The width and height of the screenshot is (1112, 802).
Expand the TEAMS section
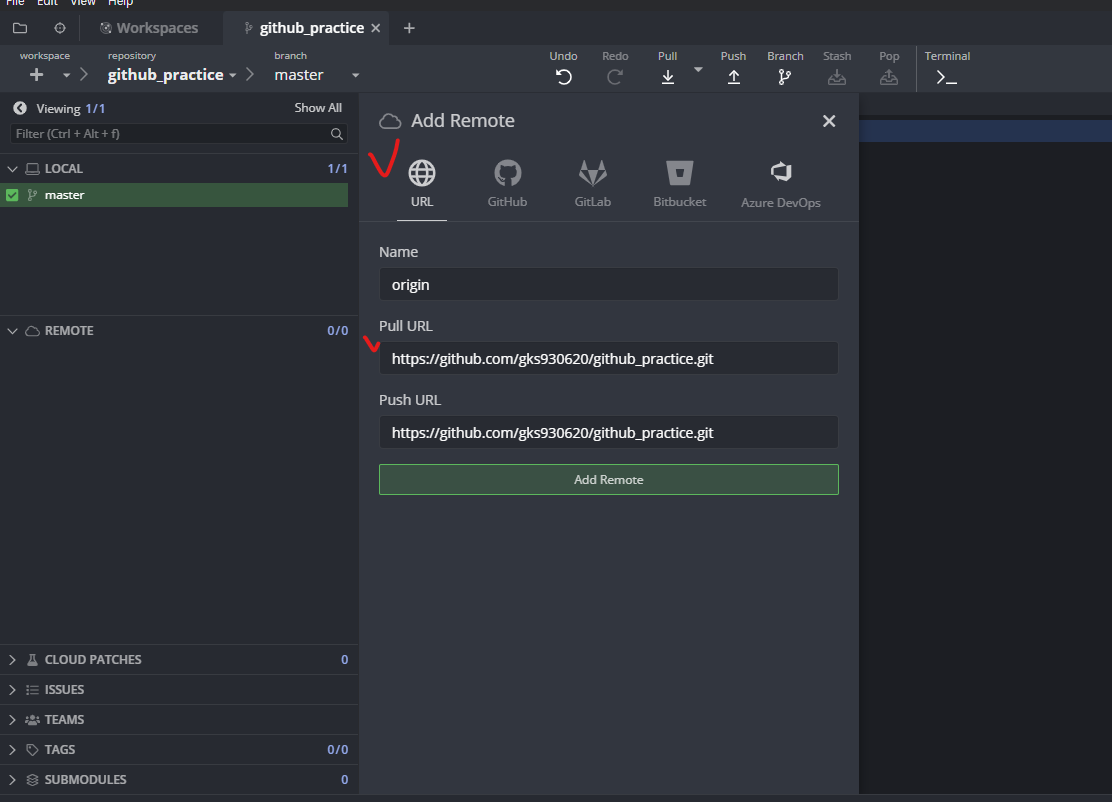[x=12, y=719]
